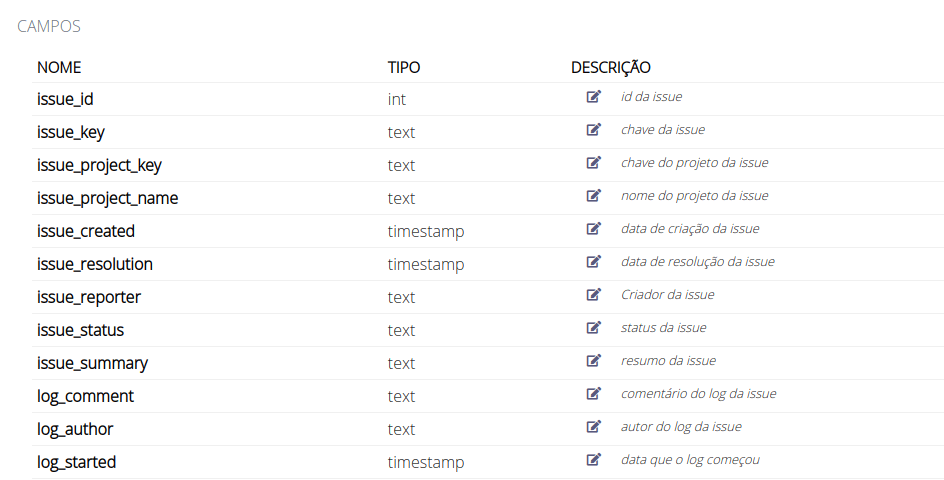Edit the issue_summary description
Viewport: 944px width, 480px height.
coord(594,361)
